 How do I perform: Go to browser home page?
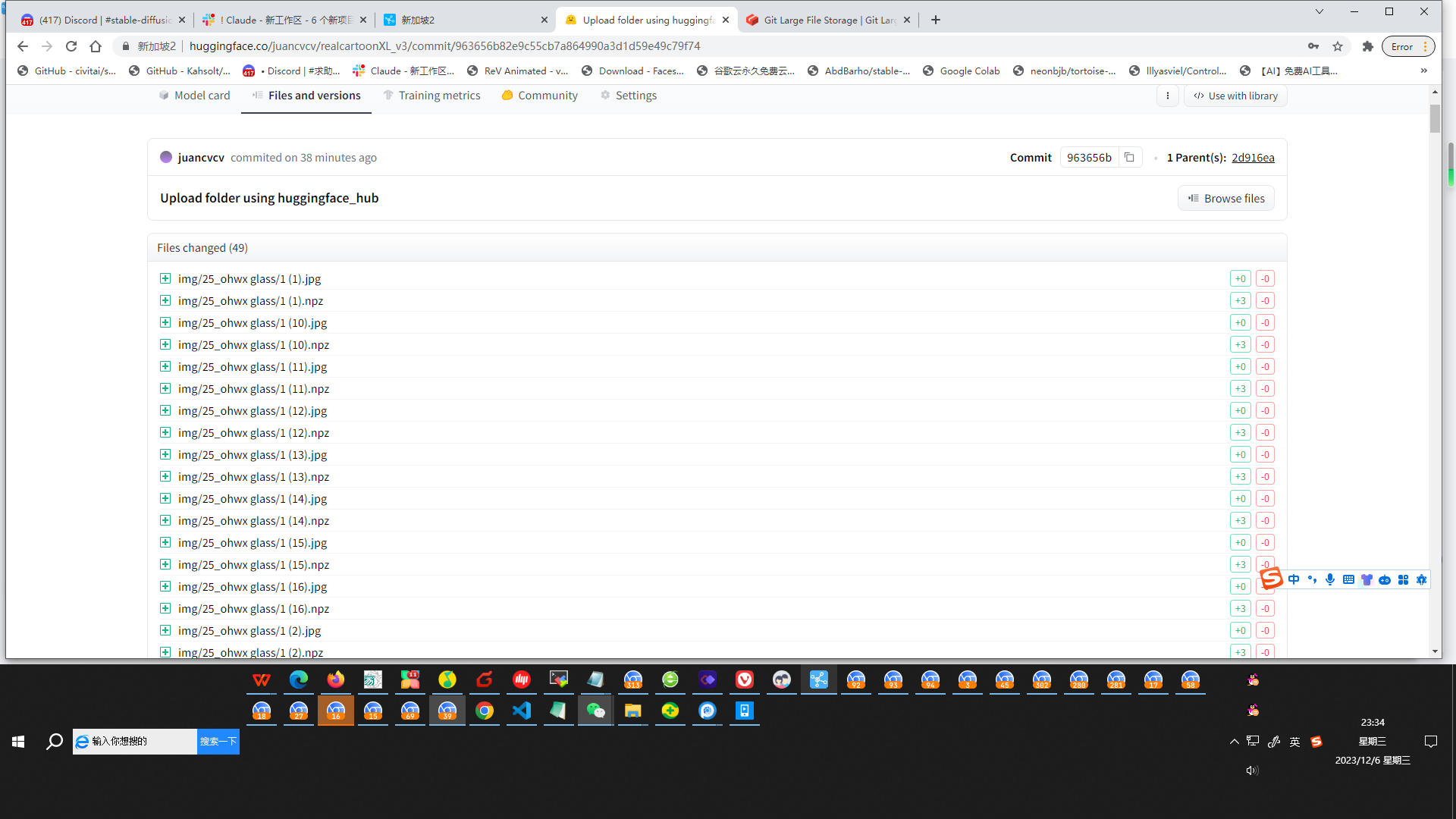coord(96,46)
